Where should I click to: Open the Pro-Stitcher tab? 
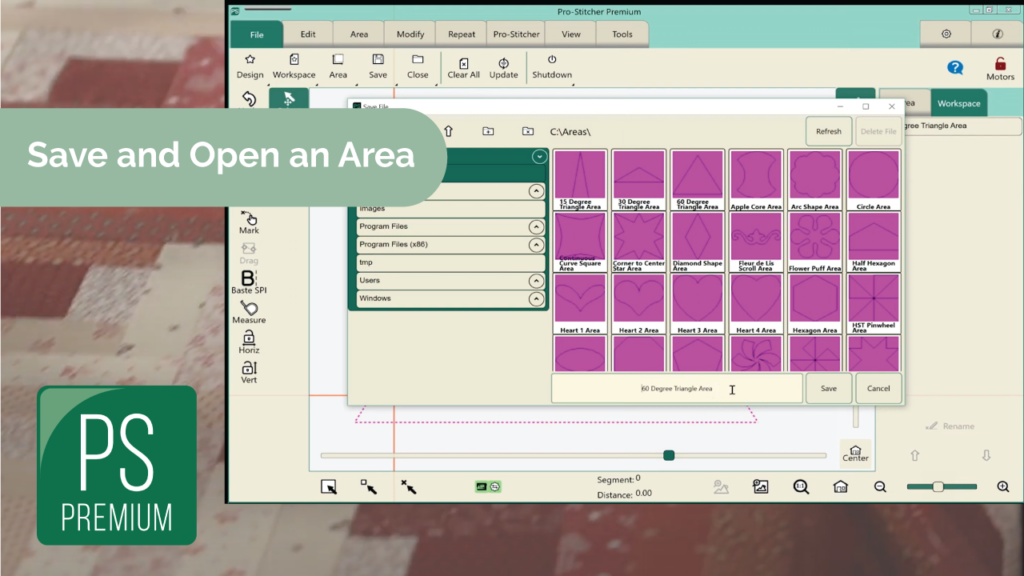516,34
